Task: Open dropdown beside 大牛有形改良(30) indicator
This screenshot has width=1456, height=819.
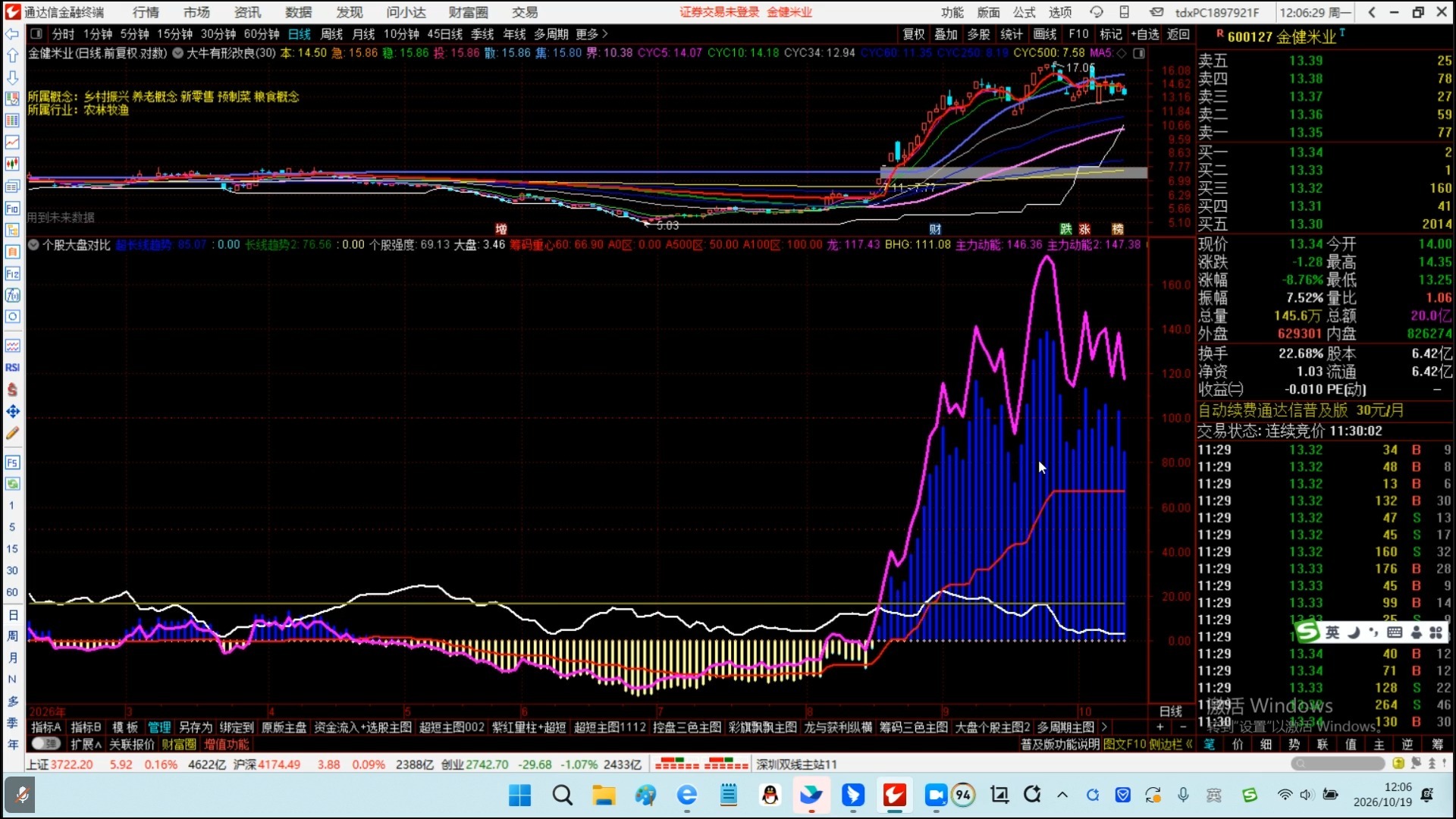Action: coord(177,53)
